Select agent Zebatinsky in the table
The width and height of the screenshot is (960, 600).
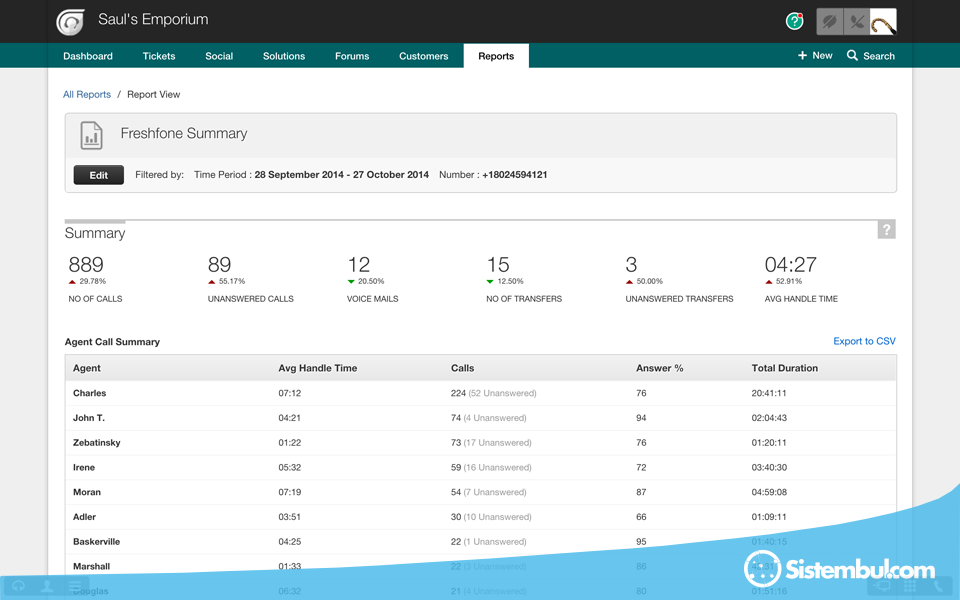tap(97, 443)
